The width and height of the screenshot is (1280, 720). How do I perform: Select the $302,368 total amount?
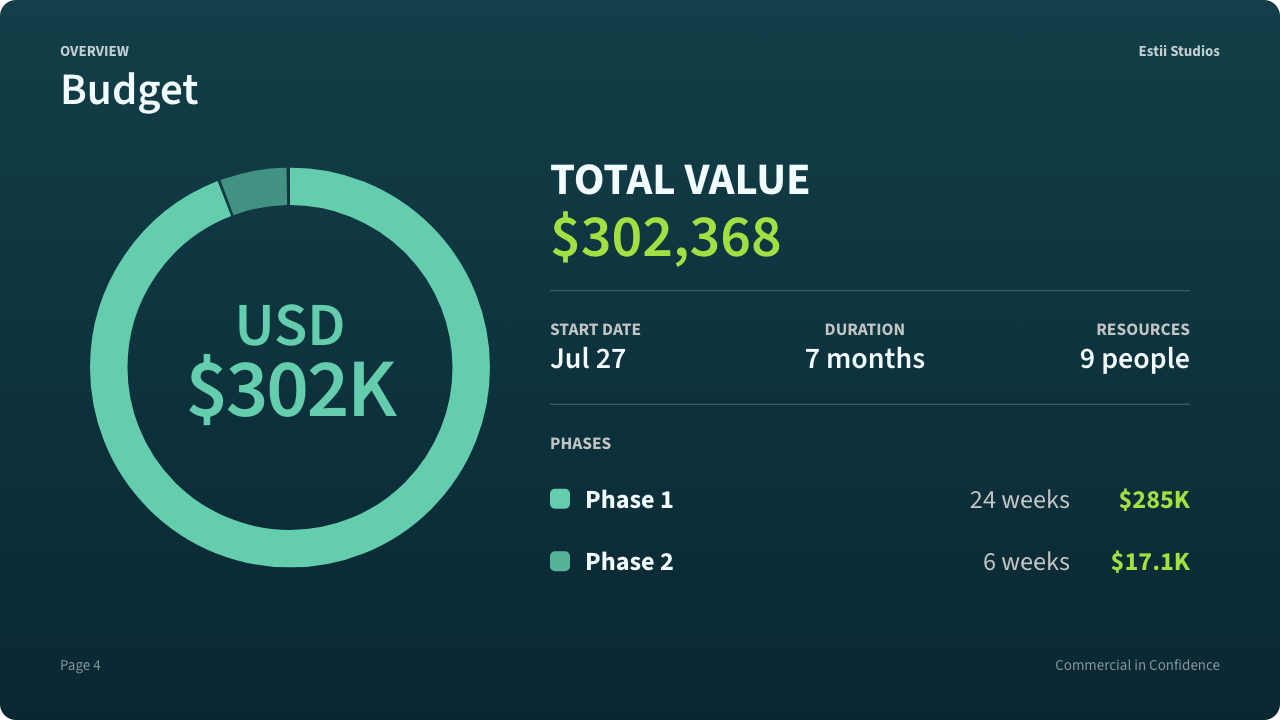point(666,238)
